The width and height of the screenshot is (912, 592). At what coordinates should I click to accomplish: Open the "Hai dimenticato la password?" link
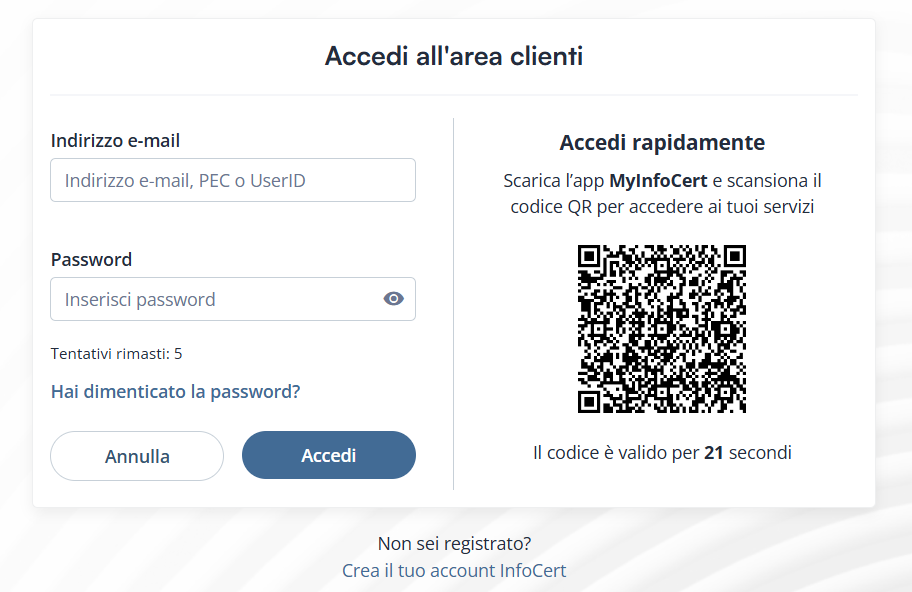coord(175,392)
